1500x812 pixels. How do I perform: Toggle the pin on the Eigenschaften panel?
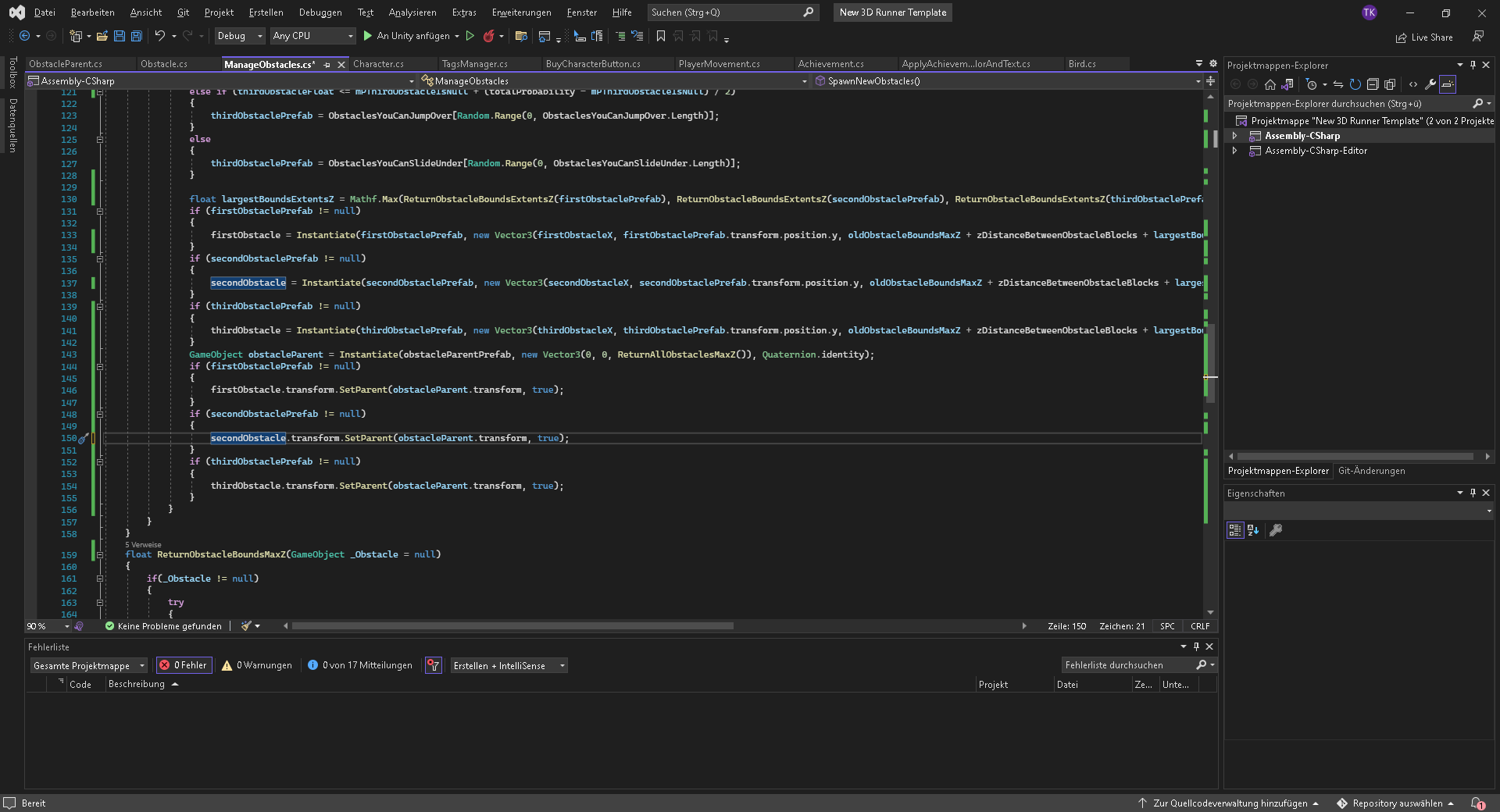1473,493
